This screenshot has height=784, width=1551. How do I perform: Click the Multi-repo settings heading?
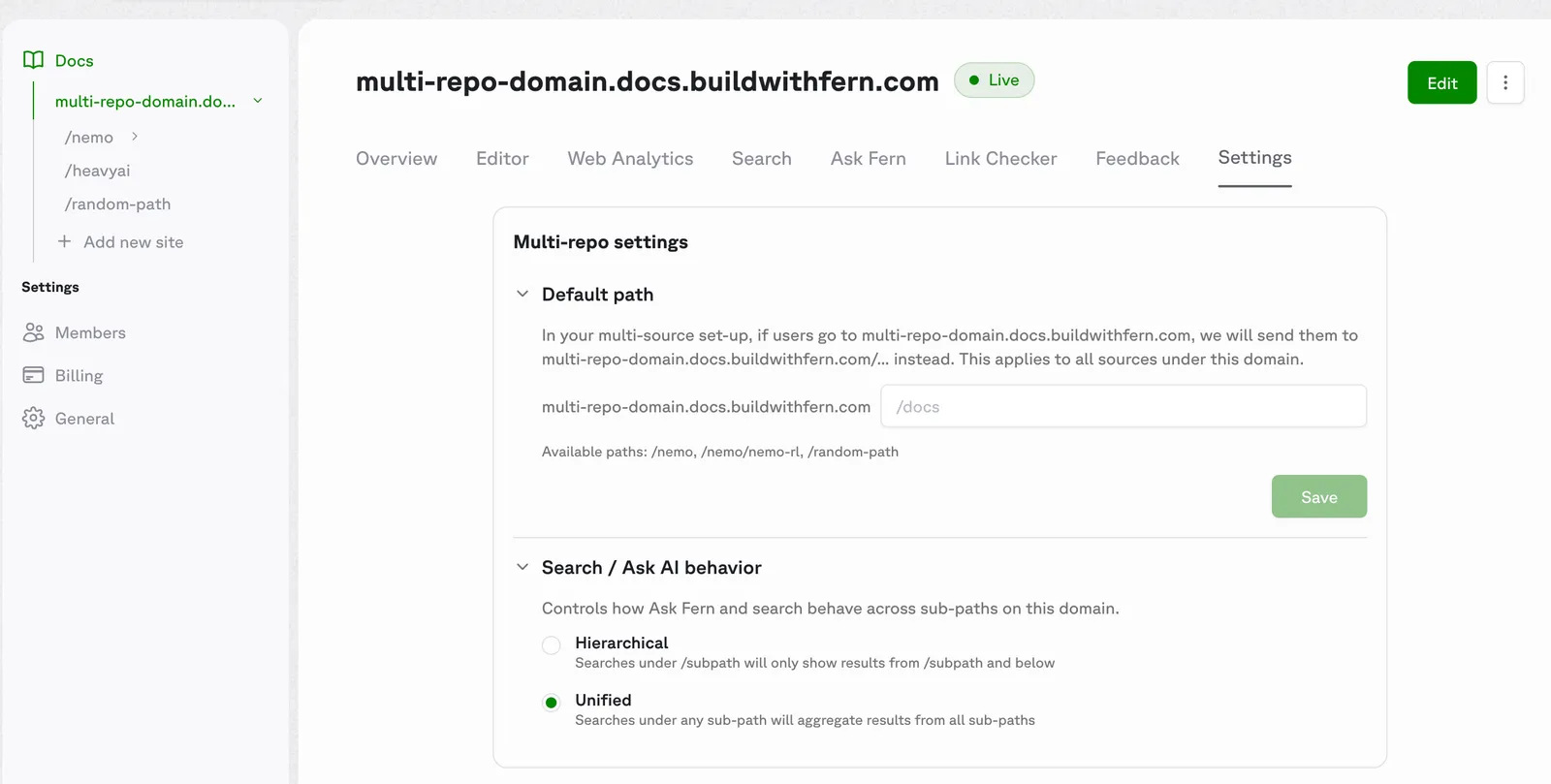(601, 241)
